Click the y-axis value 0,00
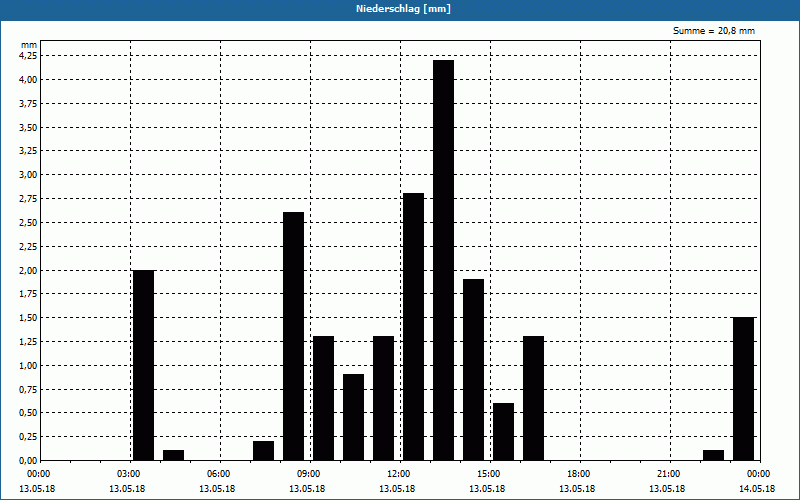The height and width of the screenshot is (500, 800). 28,461
